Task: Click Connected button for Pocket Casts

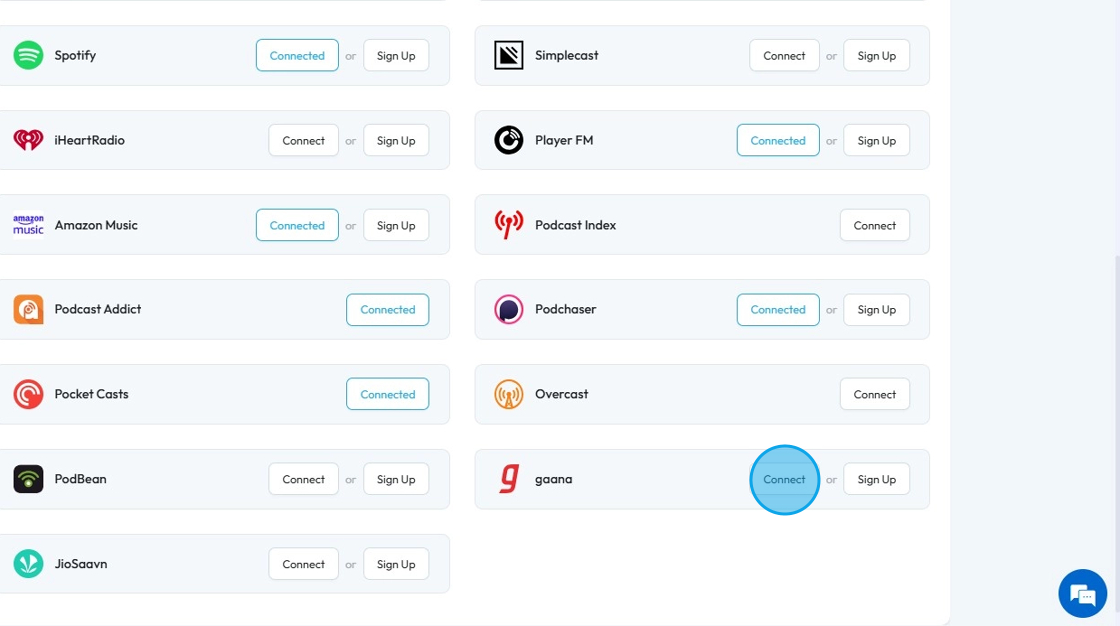Action: point(387,394)
